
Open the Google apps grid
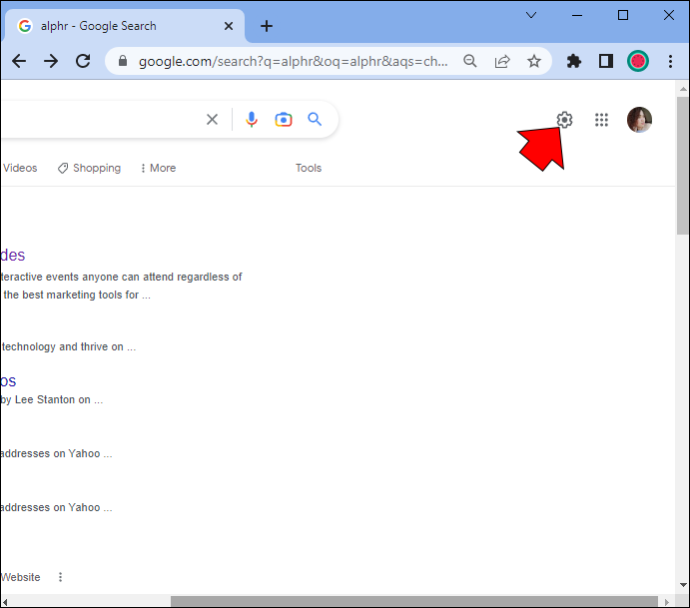tap(601, 120)
